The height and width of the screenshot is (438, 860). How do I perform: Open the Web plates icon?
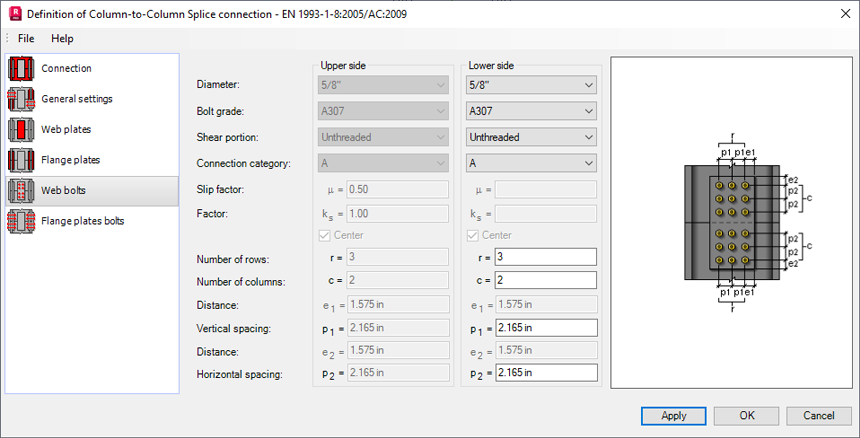click(x=21, y=130)
